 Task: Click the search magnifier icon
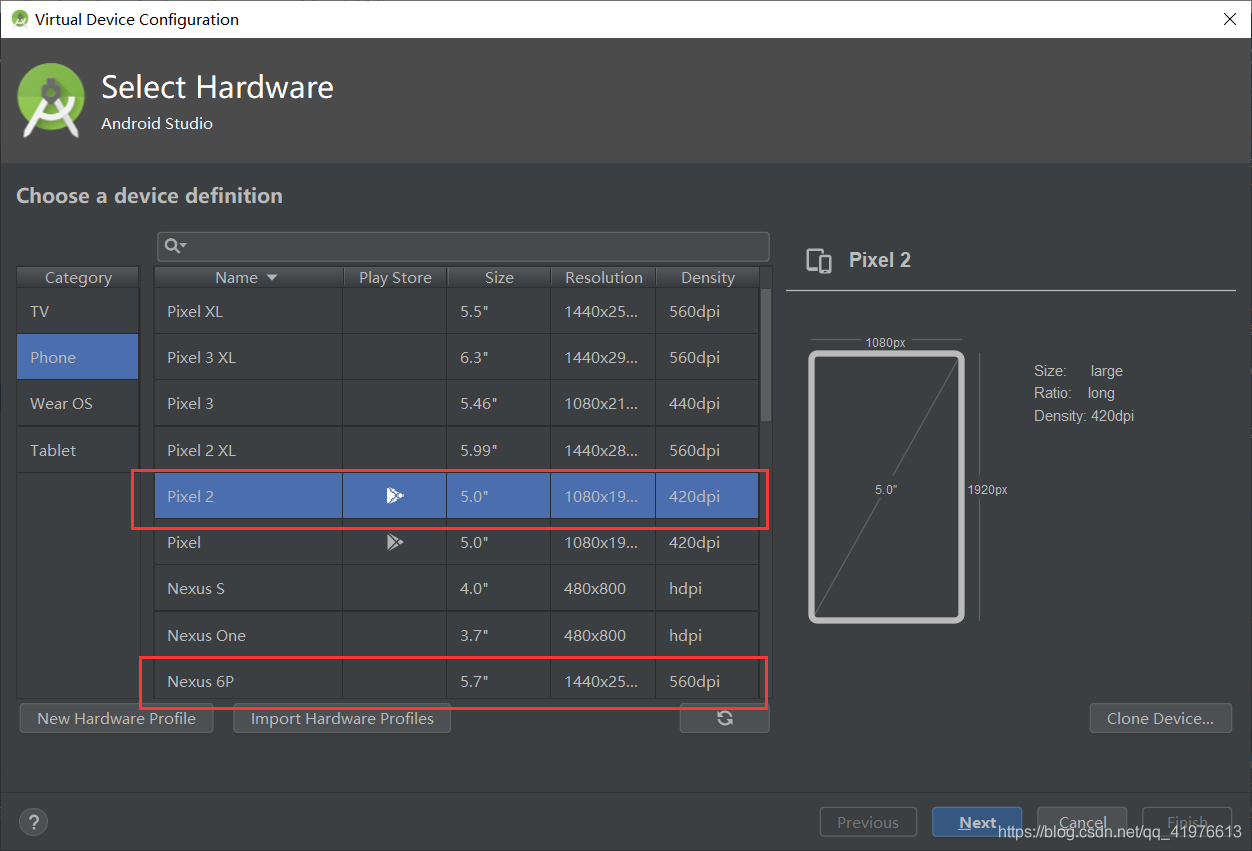(x=172, y=246)
